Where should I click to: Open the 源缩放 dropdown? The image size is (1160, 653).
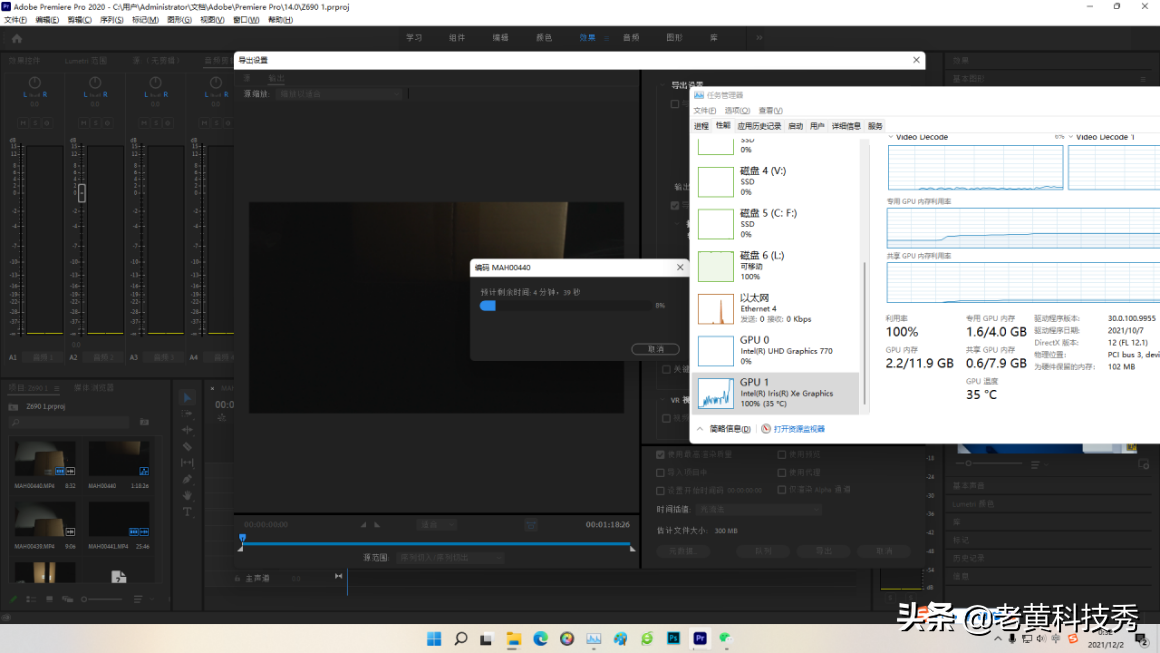[339, 94]
